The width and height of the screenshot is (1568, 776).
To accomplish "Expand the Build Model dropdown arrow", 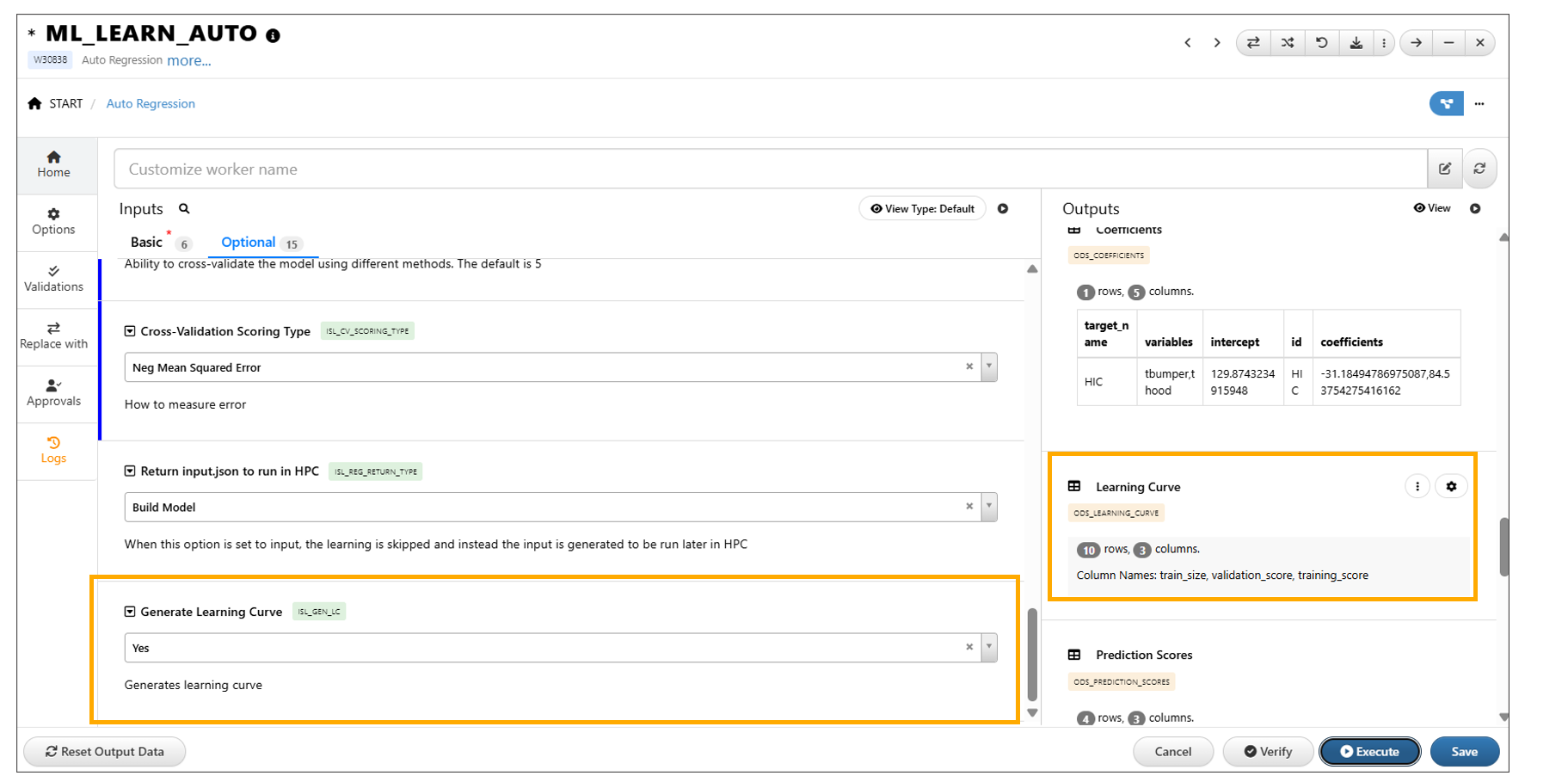I will click(989, 507).
